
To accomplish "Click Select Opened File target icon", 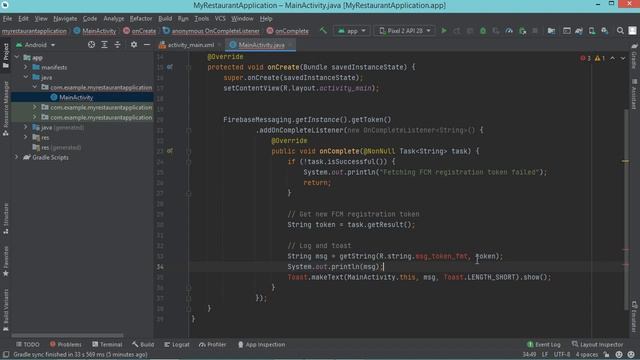I will 91,44.
